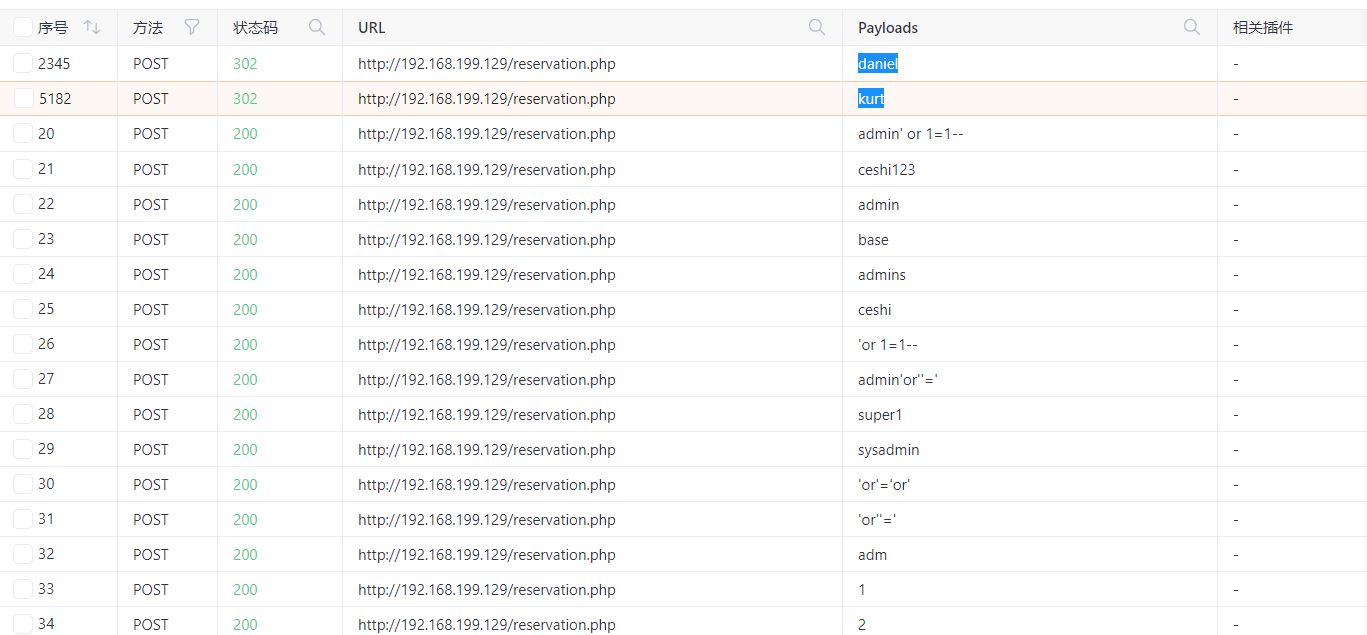Click the 序号 column header label
The image size is (1367, 635).
53,28
